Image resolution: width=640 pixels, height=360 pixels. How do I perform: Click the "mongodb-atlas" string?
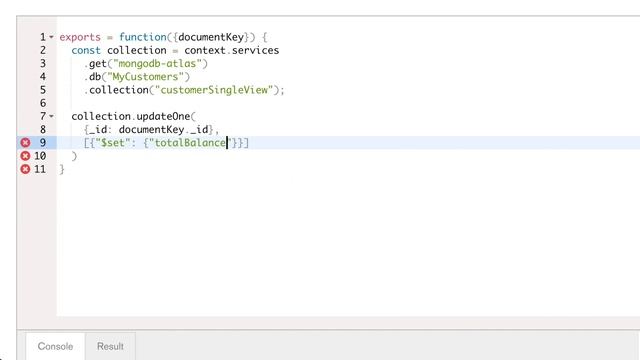click(158, 64)
